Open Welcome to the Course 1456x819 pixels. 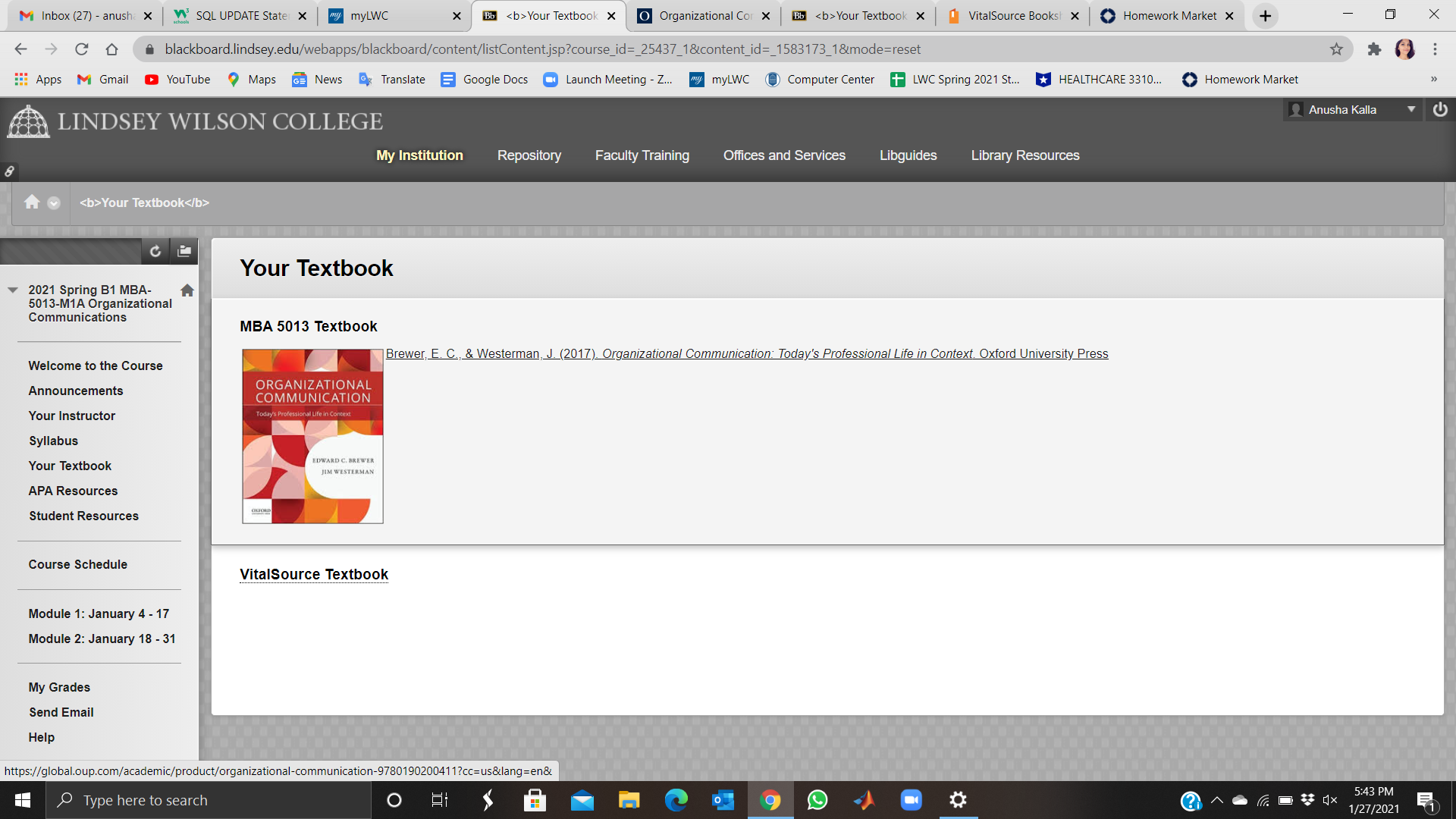point(96,366)
